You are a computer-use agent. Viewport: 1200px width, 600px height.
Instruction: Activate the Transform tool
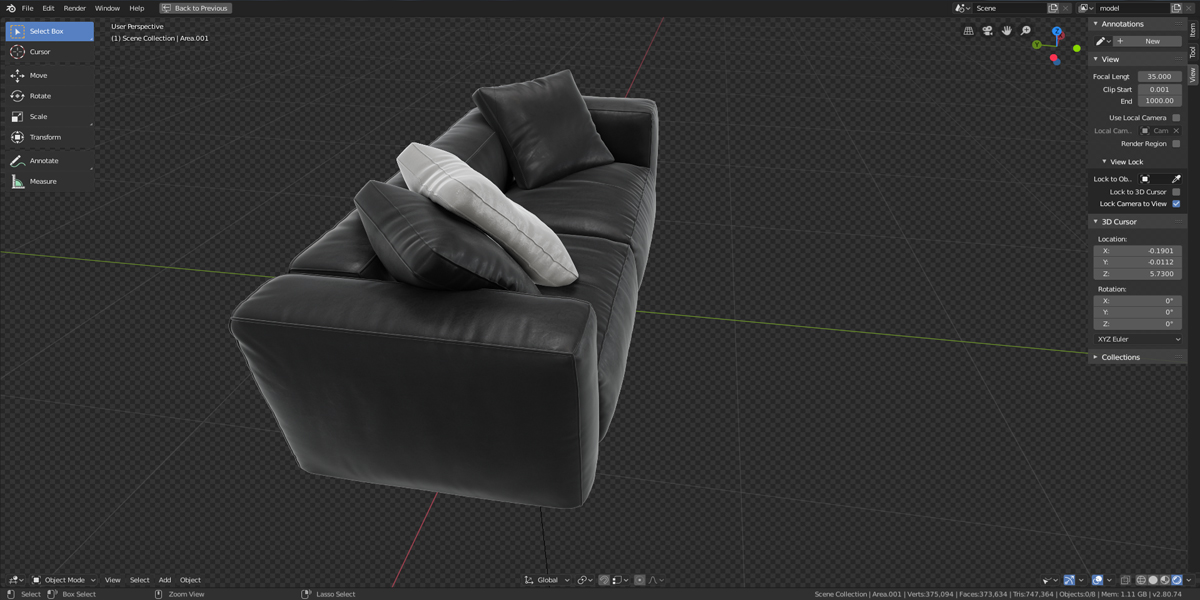pyautogui.click(x=50, y=137)
